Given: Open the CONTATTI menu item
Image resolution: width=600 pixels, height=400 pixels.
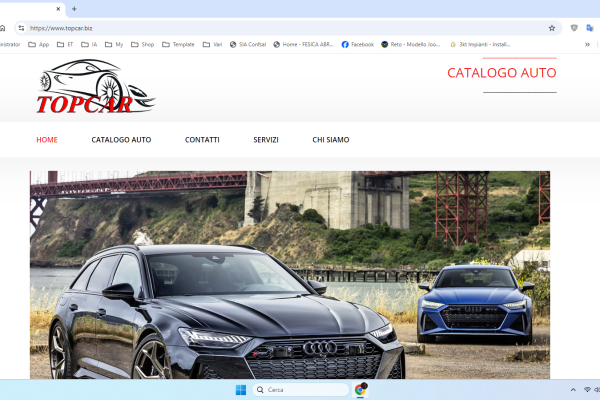Looking at the screenshot, I should click(x=202, y=140).
